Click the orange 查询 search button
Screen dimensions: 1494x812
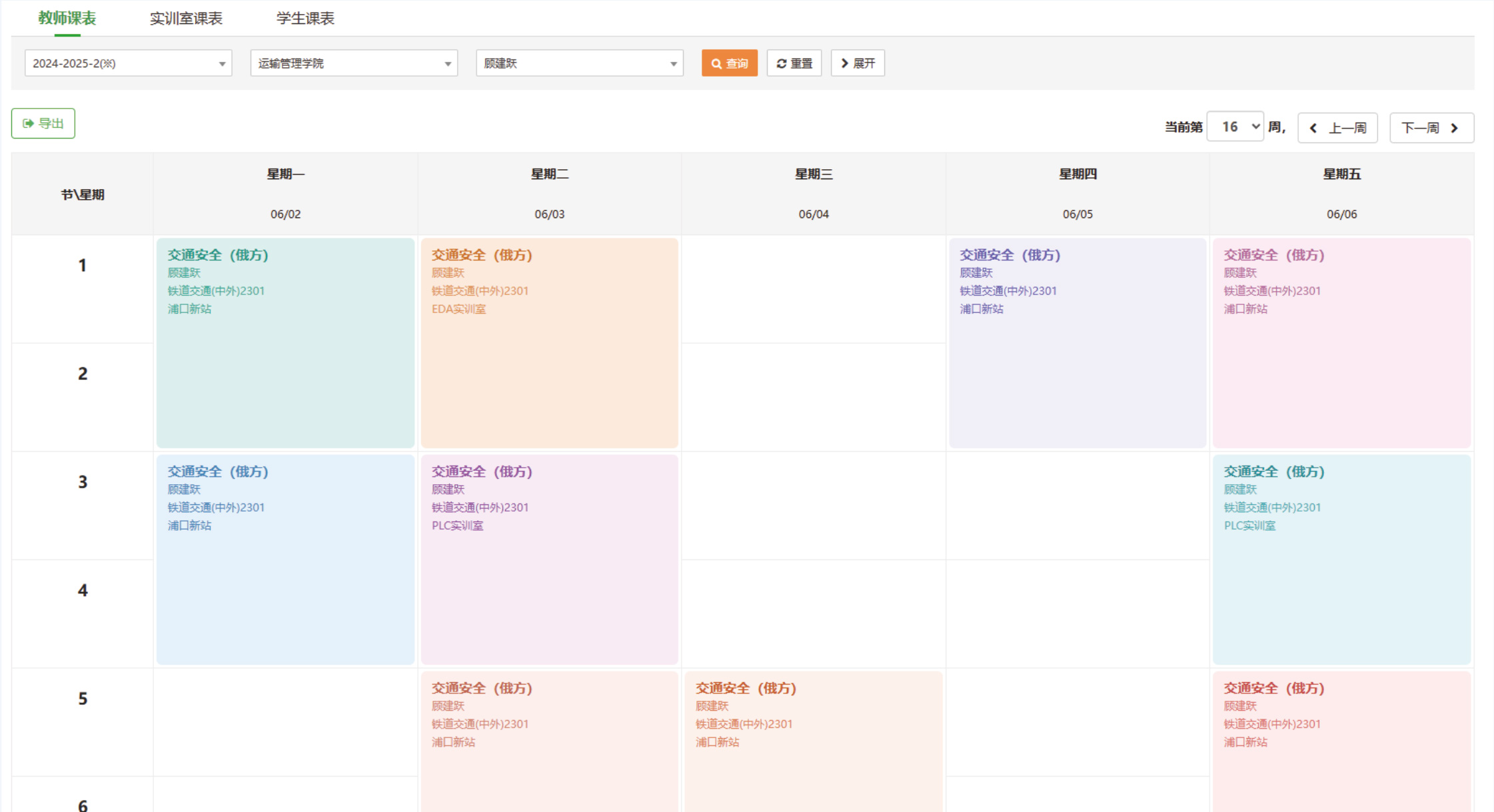pyautogui.click(x=730, y=63)
